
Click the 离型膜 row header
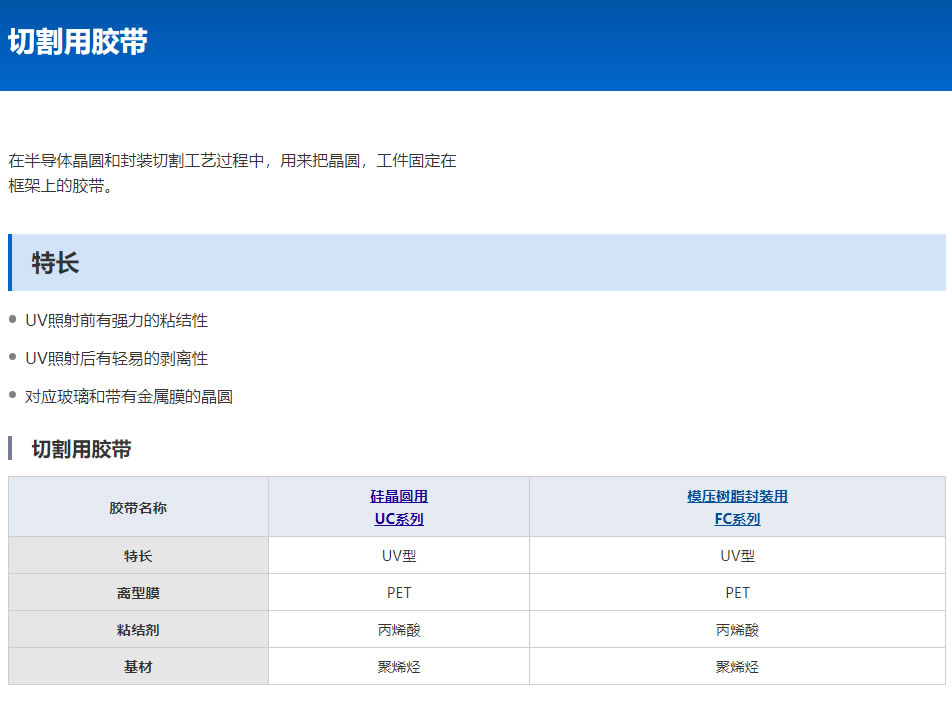tap(138, 593)
